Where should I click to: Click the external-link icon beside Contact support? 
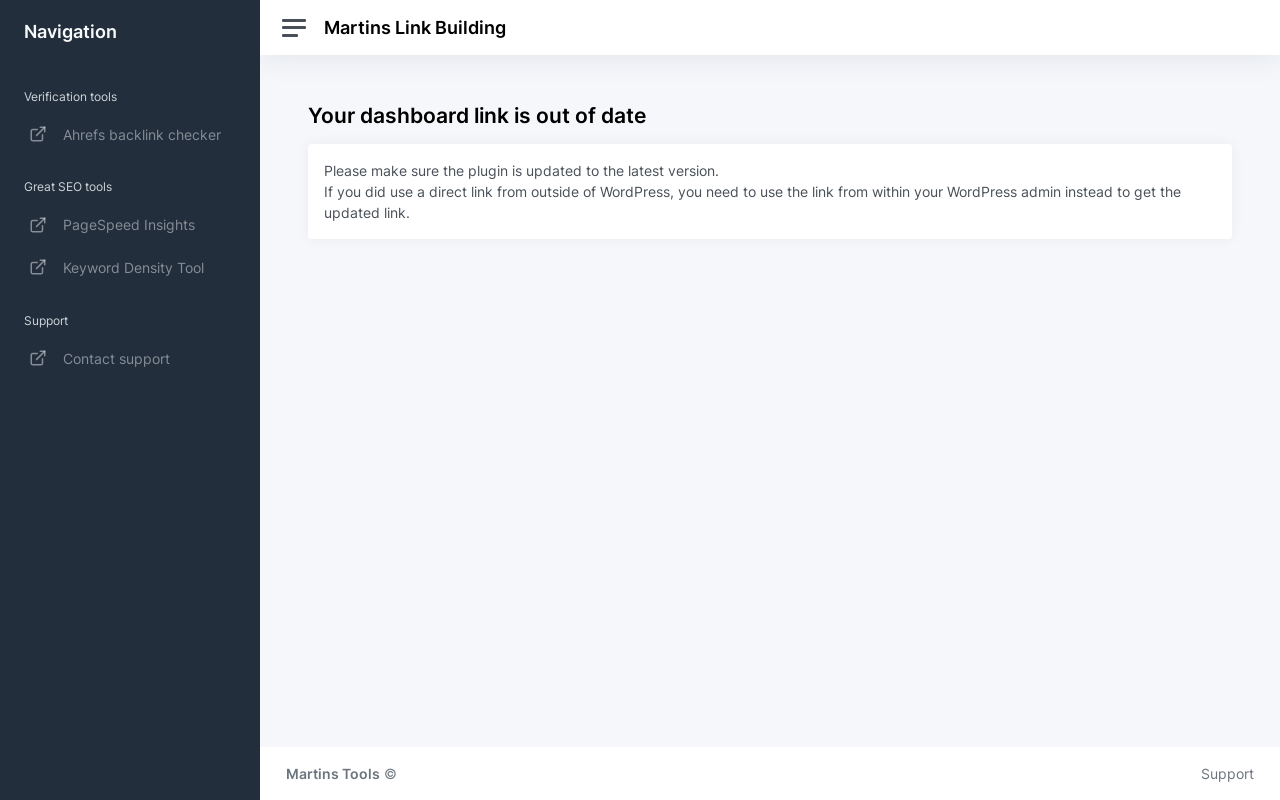pyautogui.click(x=38, y=358)
